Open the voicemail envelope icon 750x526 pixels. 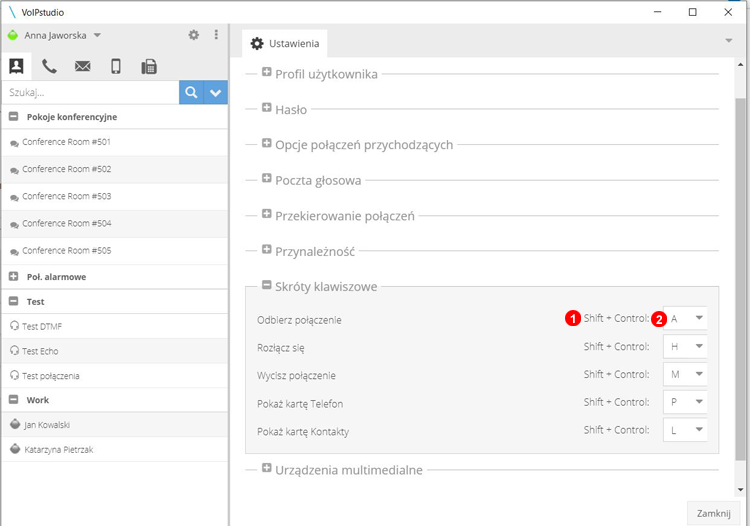click(x=82, y=67)
